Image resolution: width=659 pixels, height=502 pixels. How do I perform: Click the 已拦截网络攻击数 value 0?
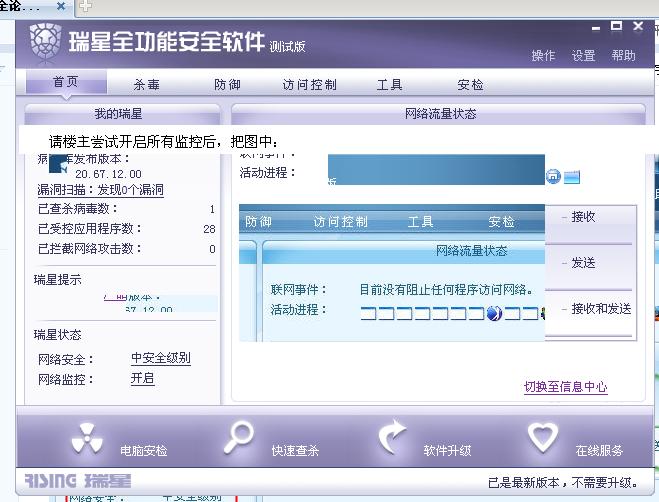click(x=212, y=249)
